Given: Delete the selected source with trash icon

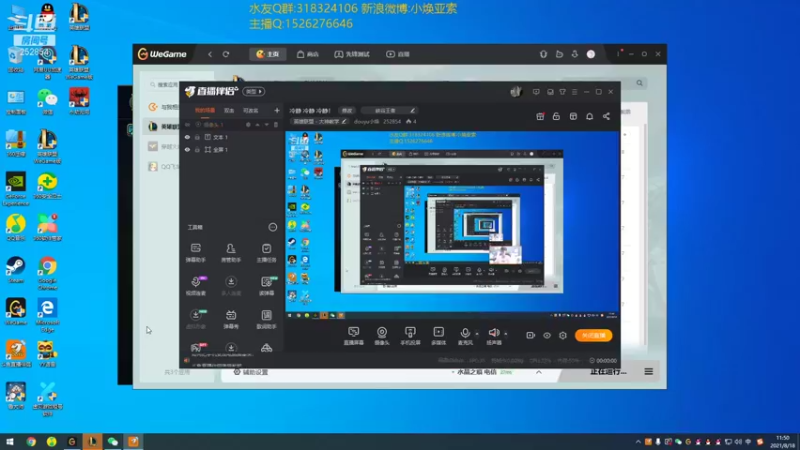Looking at the screenshot, I should coord(276,124).
